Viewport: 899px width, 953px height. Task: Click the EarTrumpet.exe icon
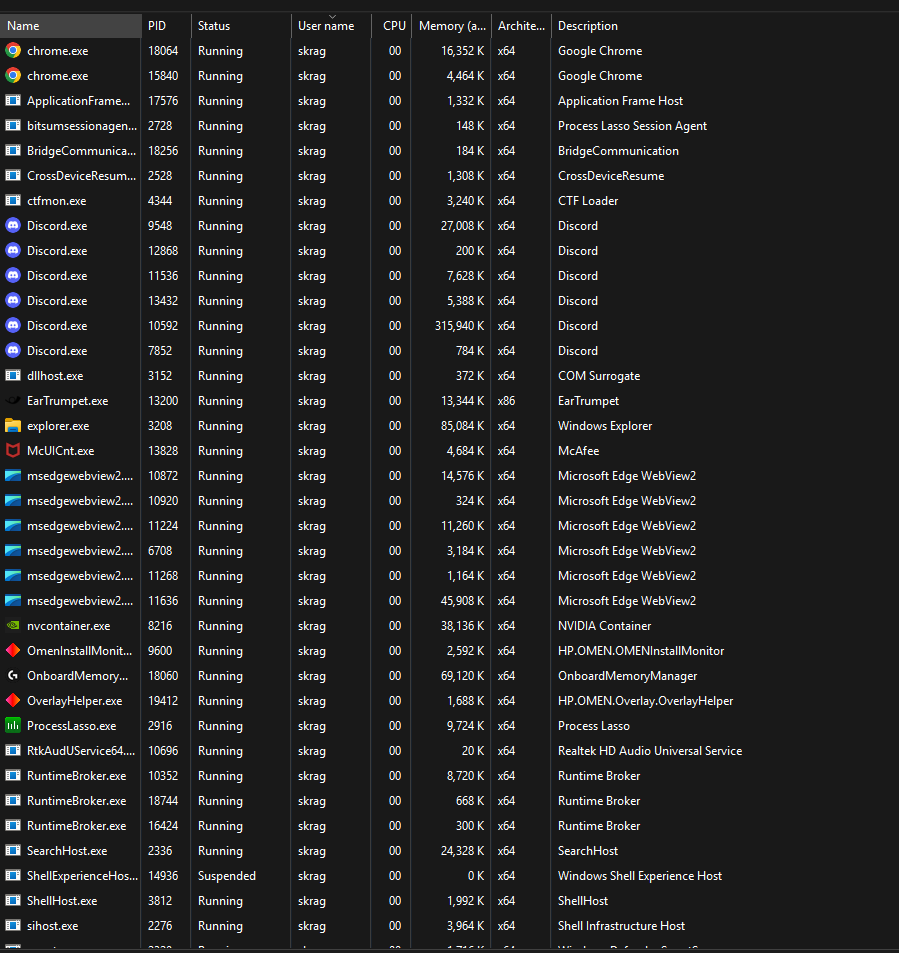[x=13, y=401]
